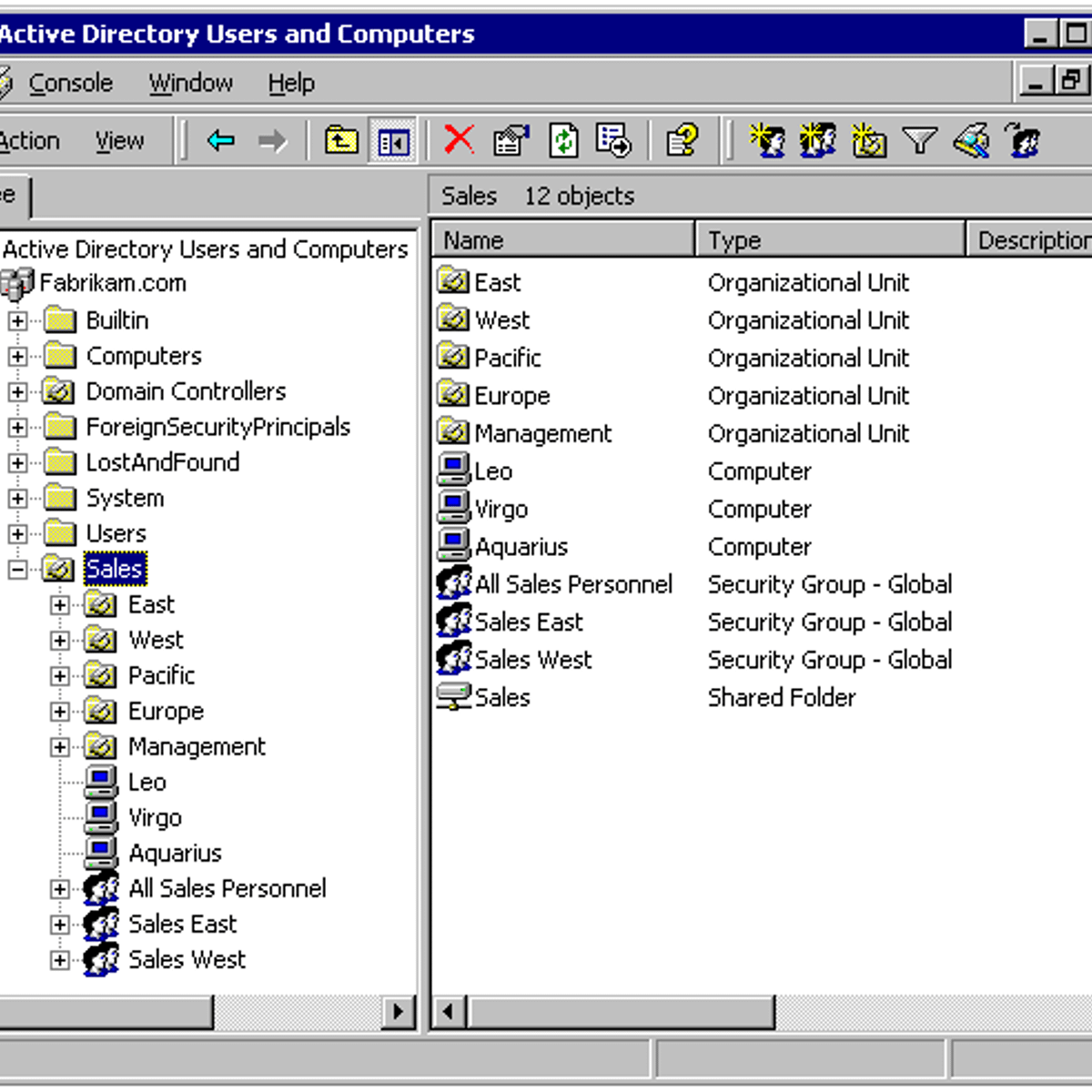Expand the All Sales Personnel group node
1092x1092 pixels.
[x=58, y=888]
